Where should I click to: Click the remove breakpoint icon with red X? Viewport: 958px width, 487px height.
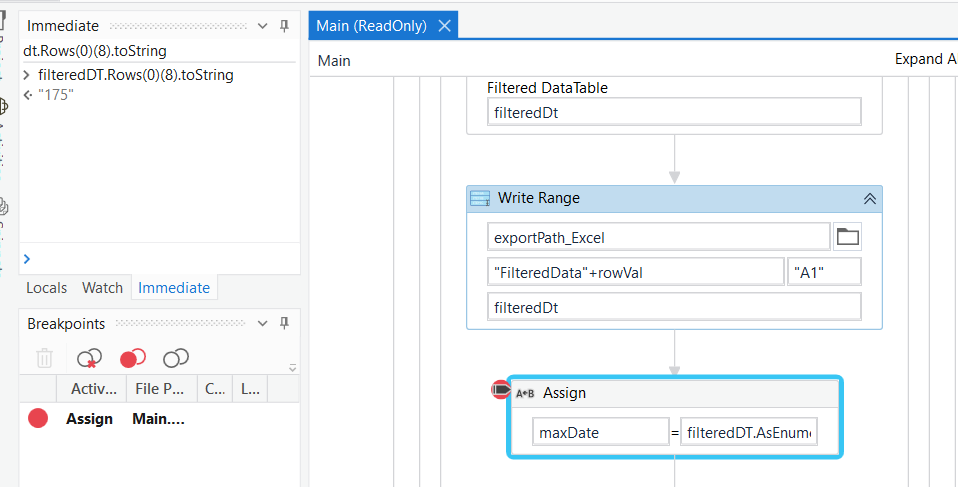point(89,357)
